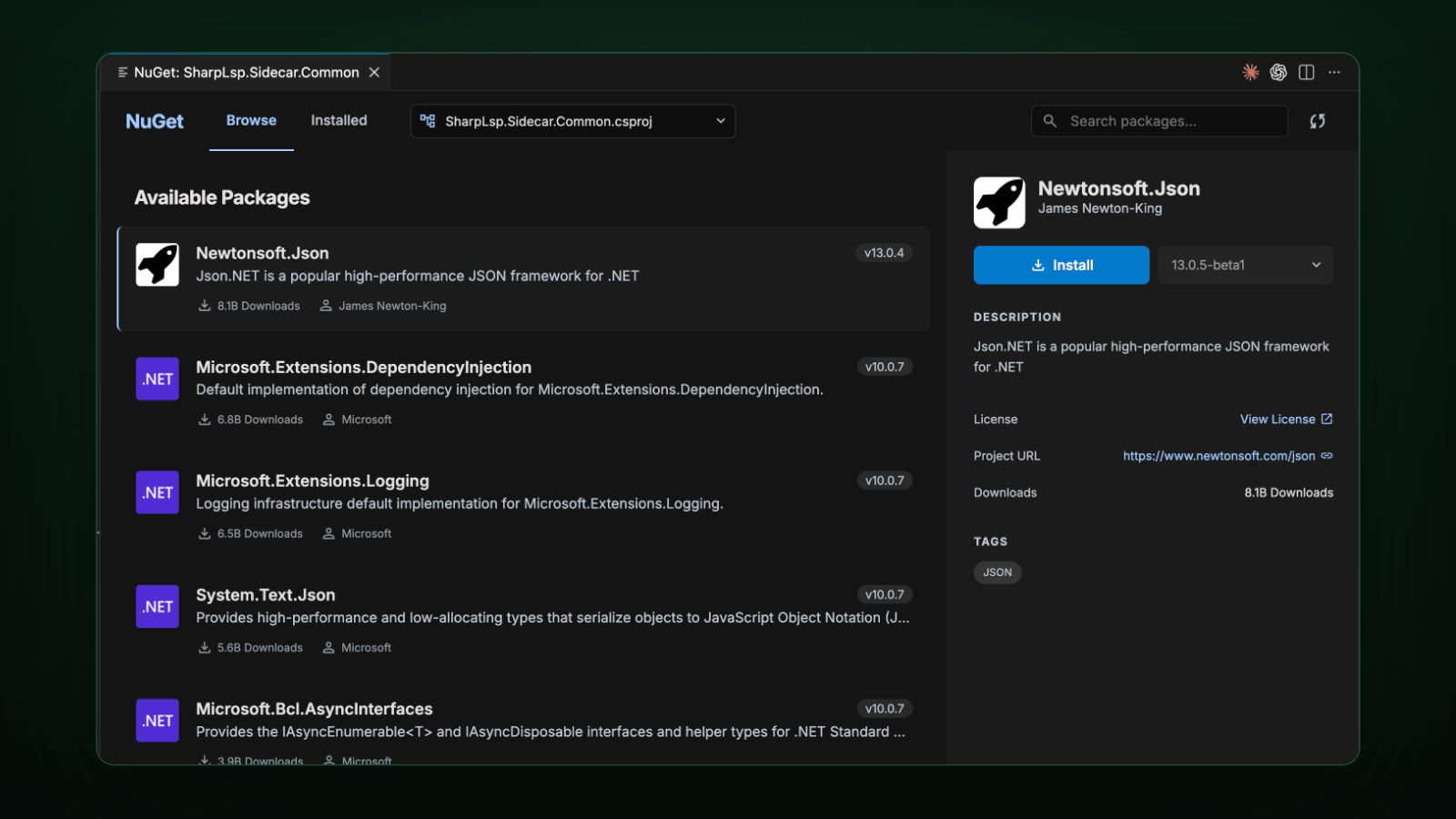
Task: Open the newtonsoft.com/json project URL
Action: [x=1218, y=456]
